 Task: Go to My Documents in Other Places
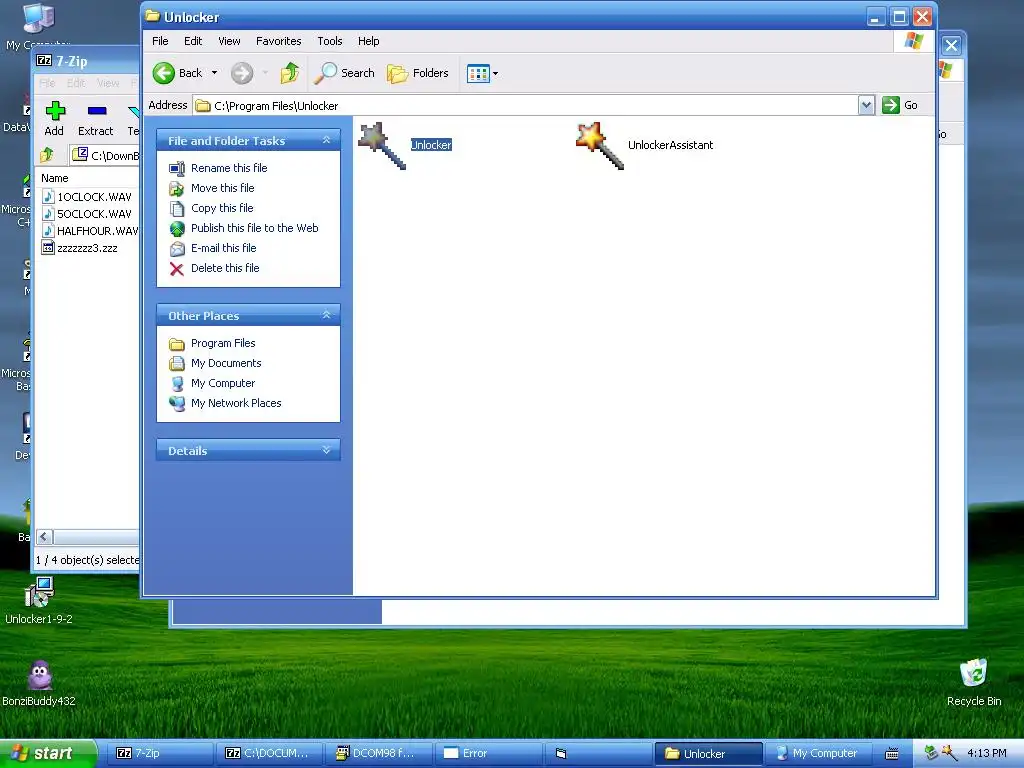tap(226, 363)
